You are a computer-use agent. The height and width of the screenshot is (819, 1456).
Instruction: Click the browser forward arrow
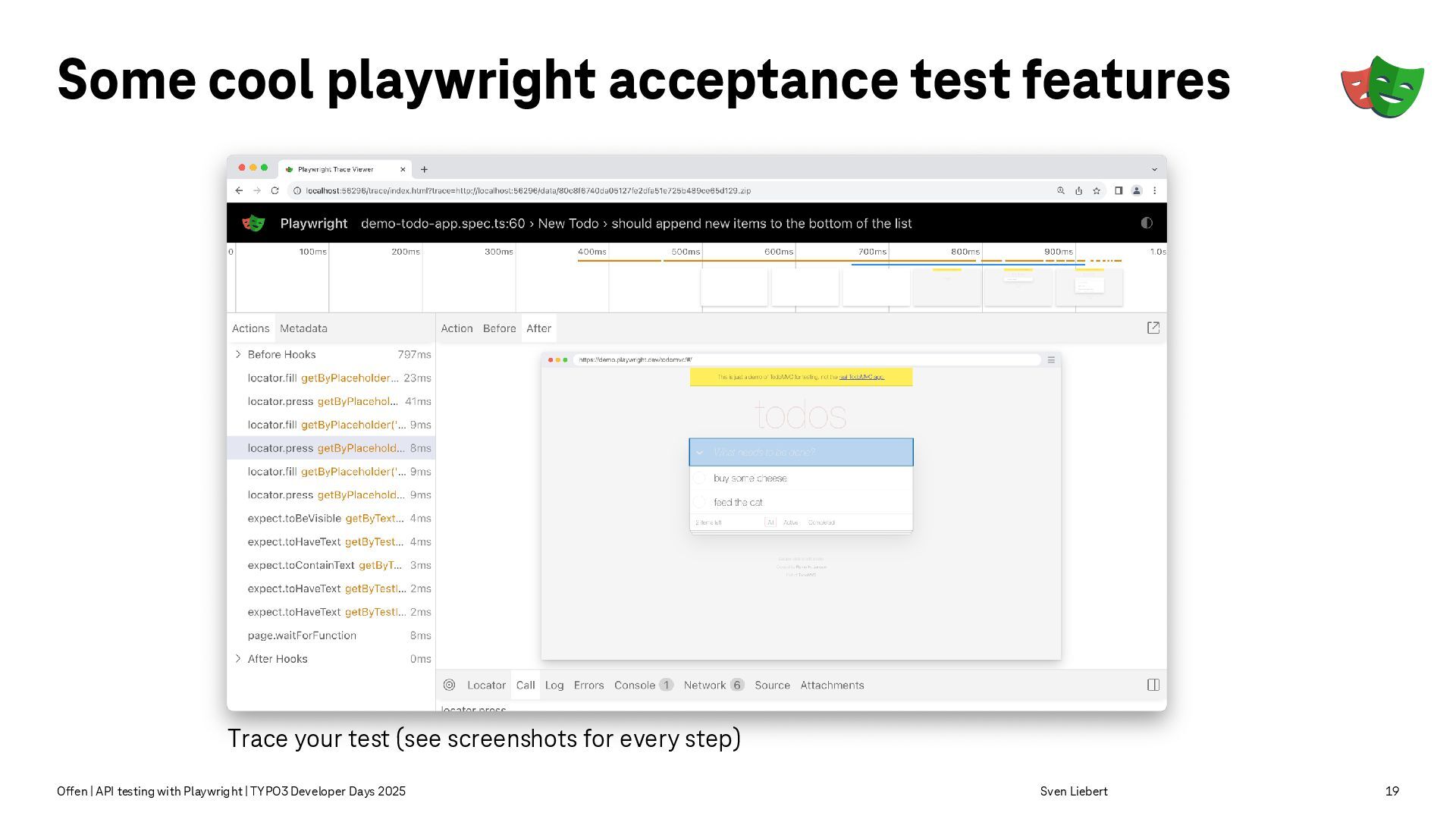pos(257,191)
